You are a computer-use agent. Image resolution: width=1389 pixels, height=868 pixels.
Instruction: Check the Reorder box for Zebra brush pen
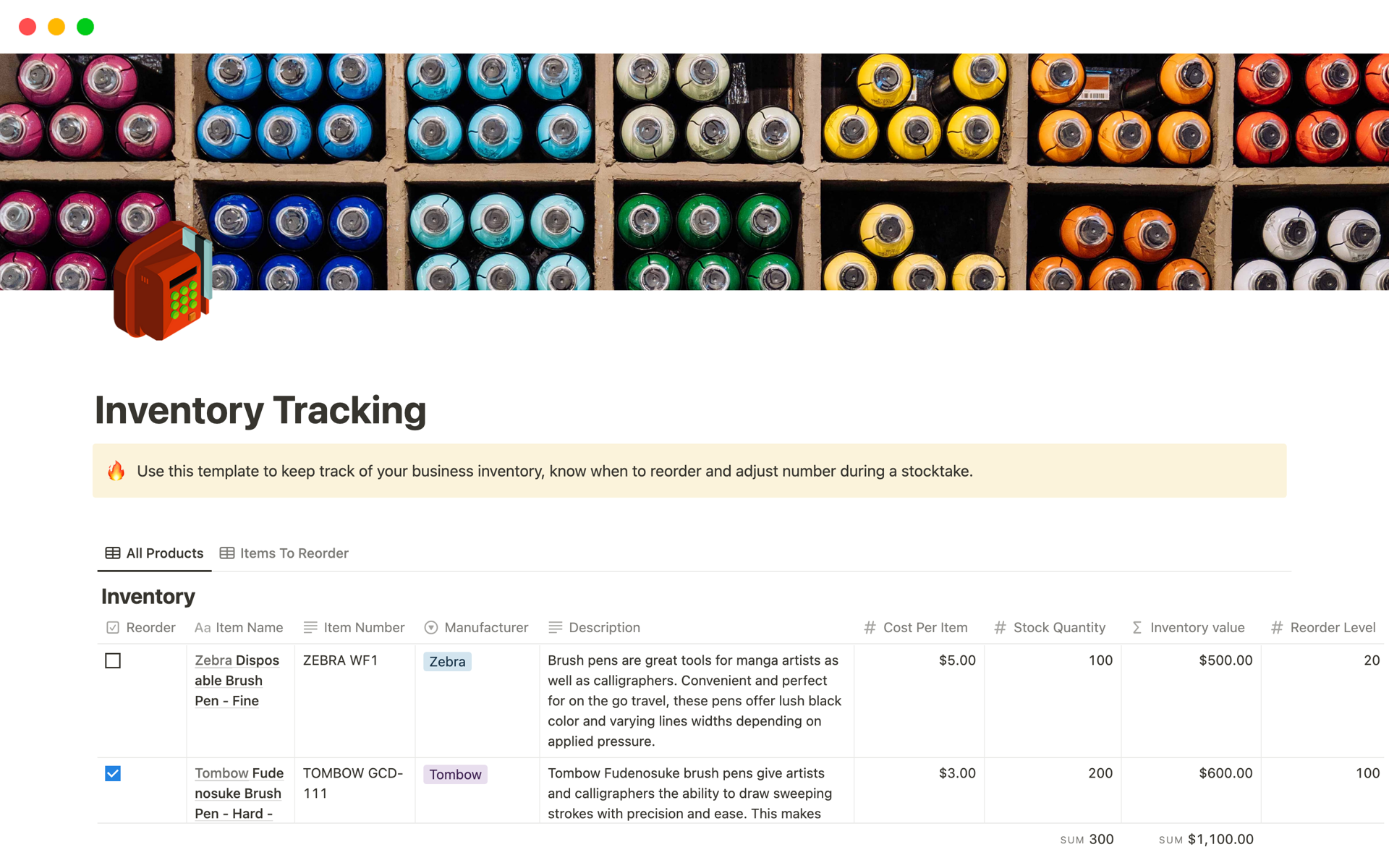click(113, 660)
